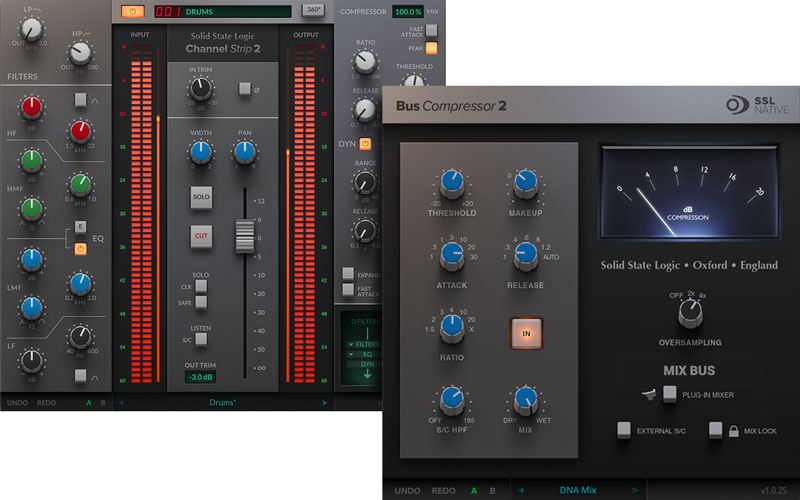
Task: Click the Channel Strip compressor RATIO knob
Action: click(365, 62)
